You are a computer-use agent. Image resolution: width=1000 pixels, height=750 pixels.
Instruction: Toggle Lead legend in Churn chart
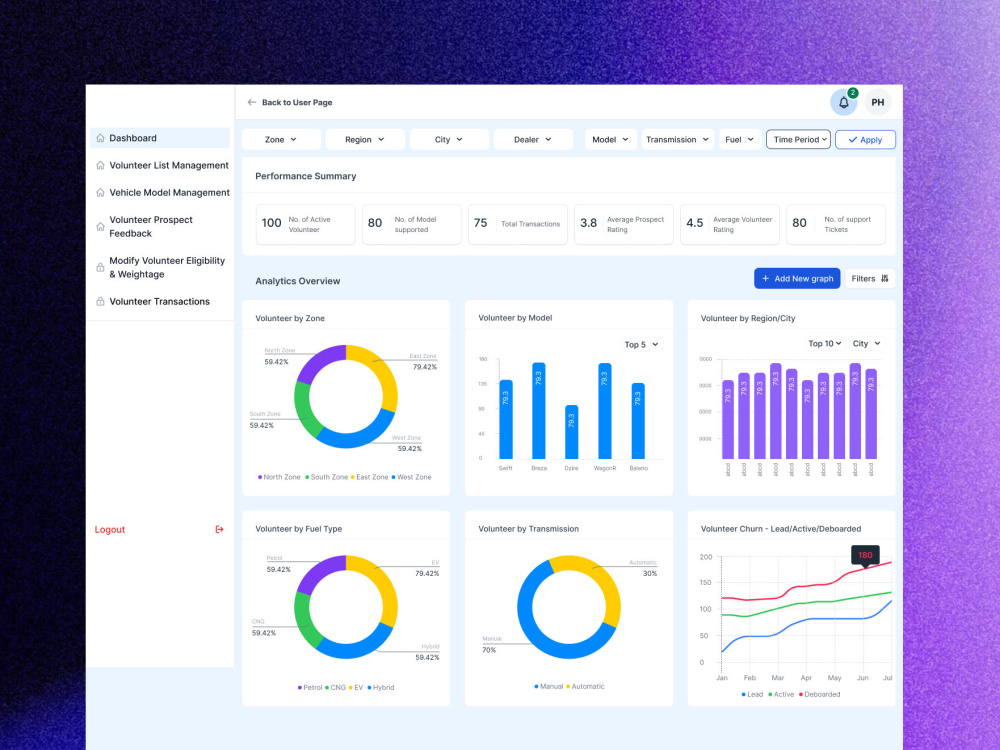point(752,695)
